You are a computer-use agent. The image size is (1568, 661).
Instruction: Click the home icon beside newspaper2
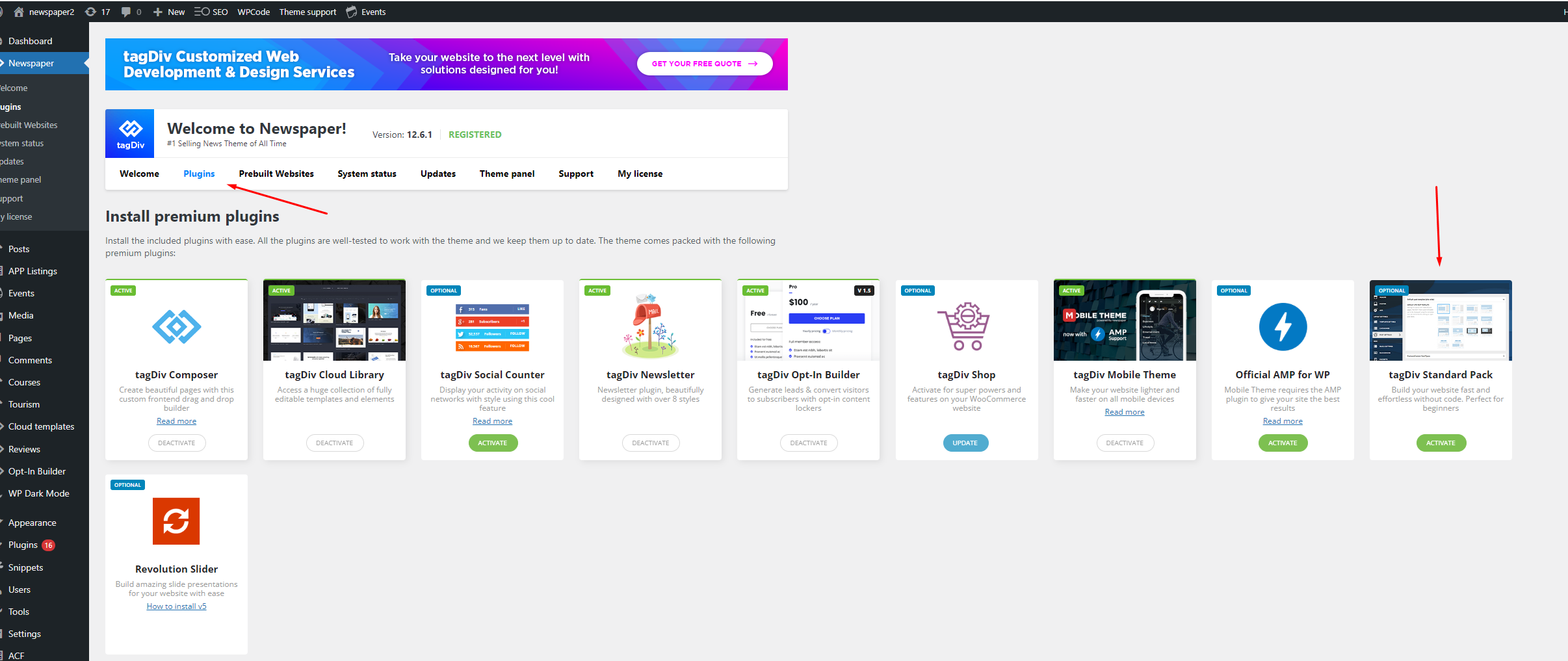(x=18, y=12)
